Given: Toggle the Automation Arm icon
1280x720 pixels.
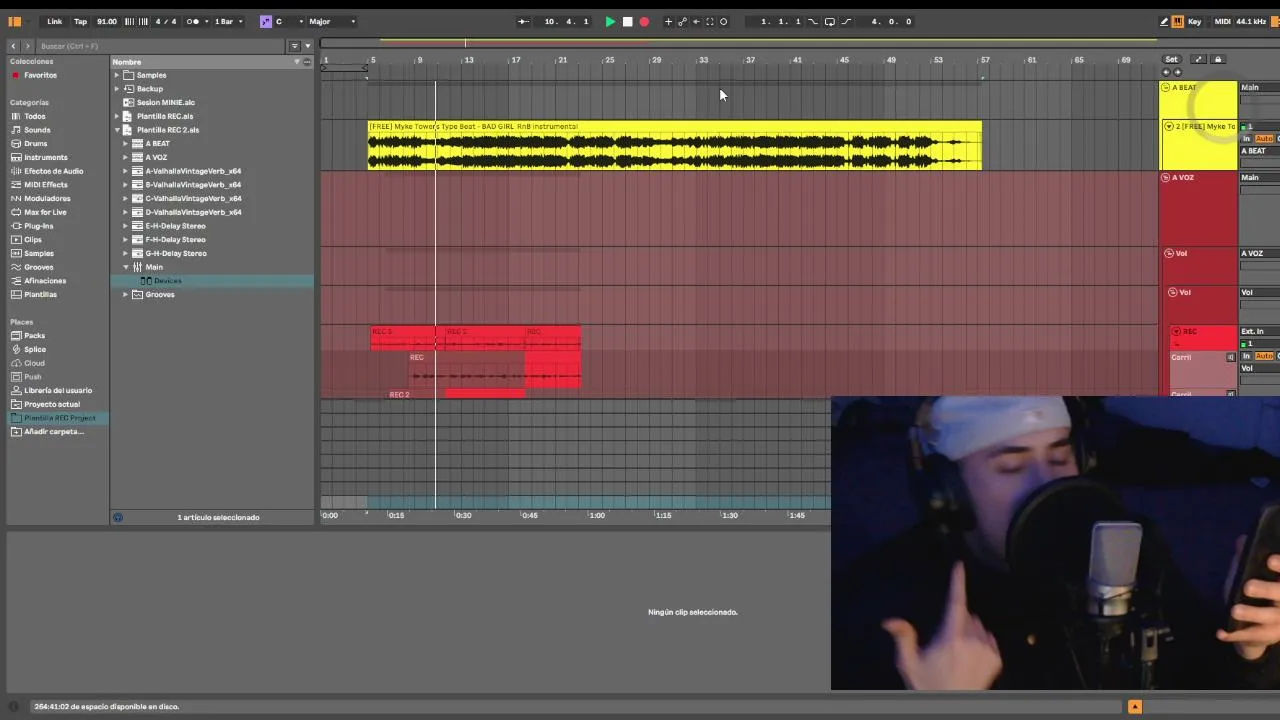Looking at the screenshot, I should click(x=682, y=21).
